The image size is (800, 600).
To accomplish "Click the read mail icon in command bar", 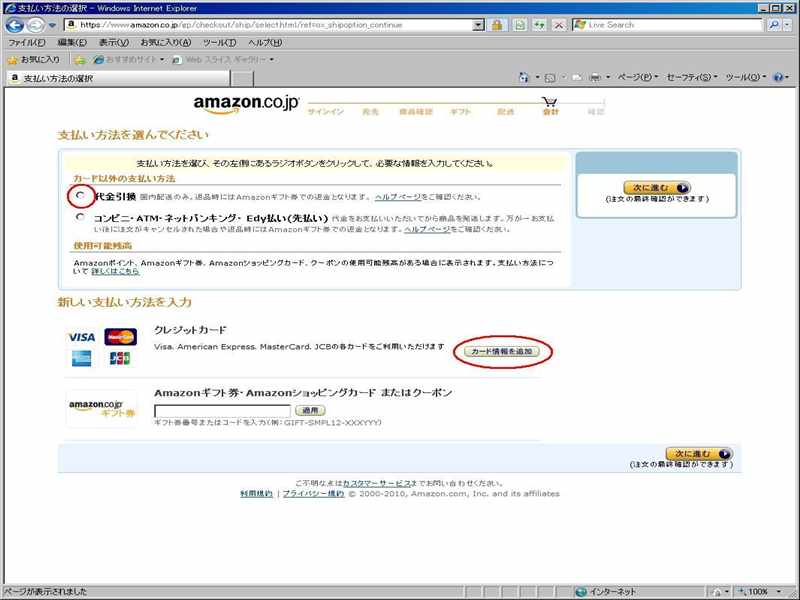I will click(577, 78).
